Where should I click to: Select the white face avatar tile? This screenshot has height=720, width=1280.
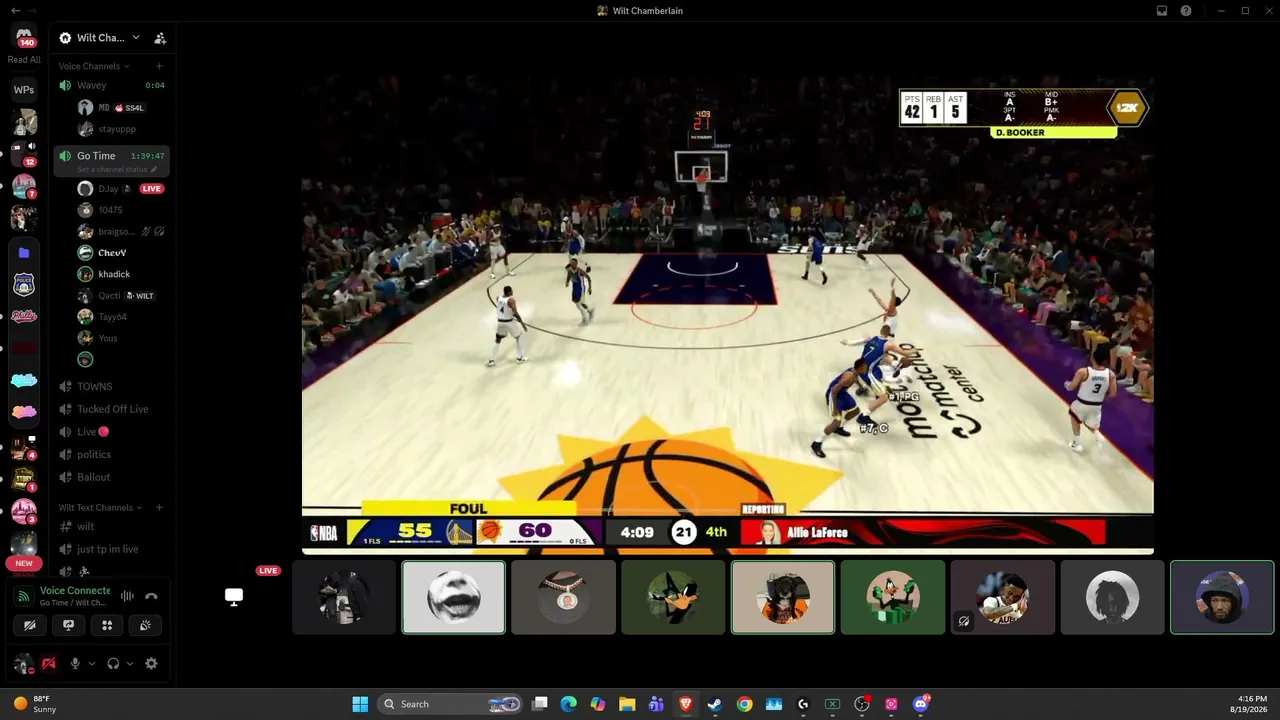pyautogui.click(x=454, y=598)
